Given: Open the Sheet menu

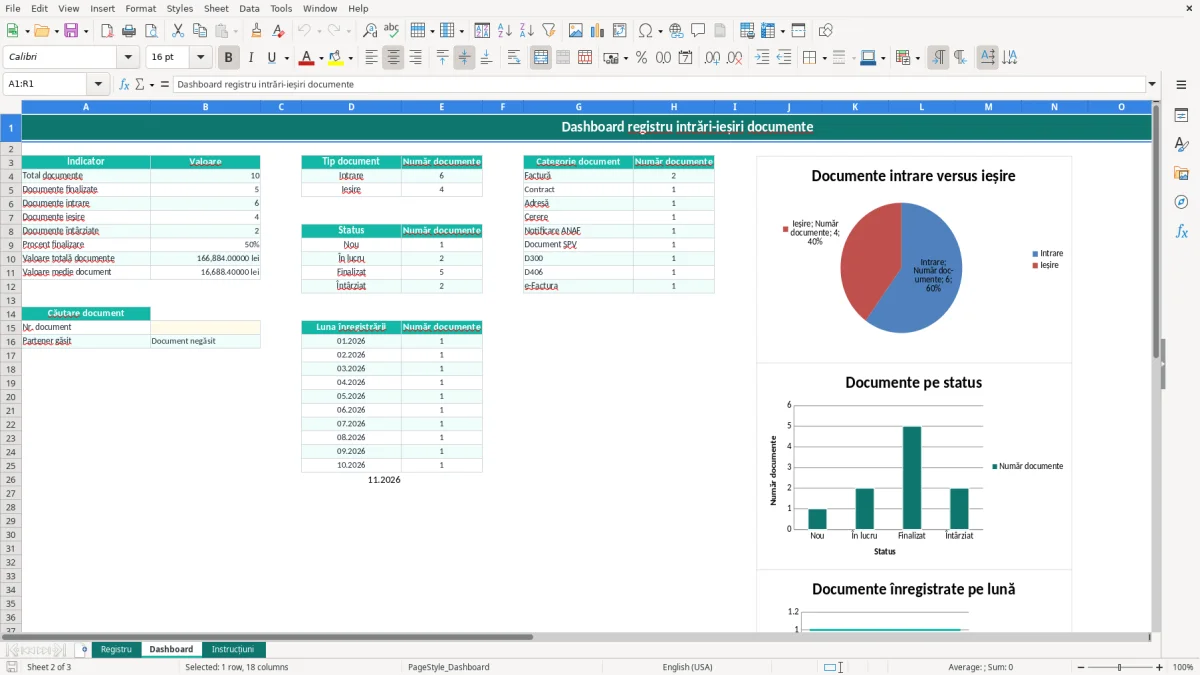Looking at the screenshot, I should 216,8.
